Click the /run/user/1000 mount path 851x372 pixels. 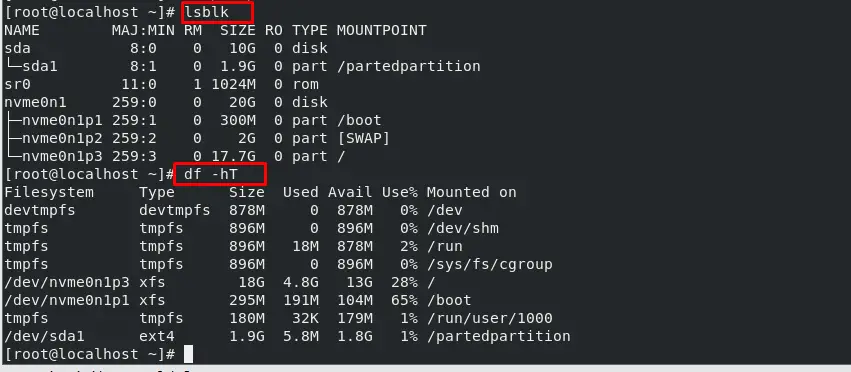[490, 318]
